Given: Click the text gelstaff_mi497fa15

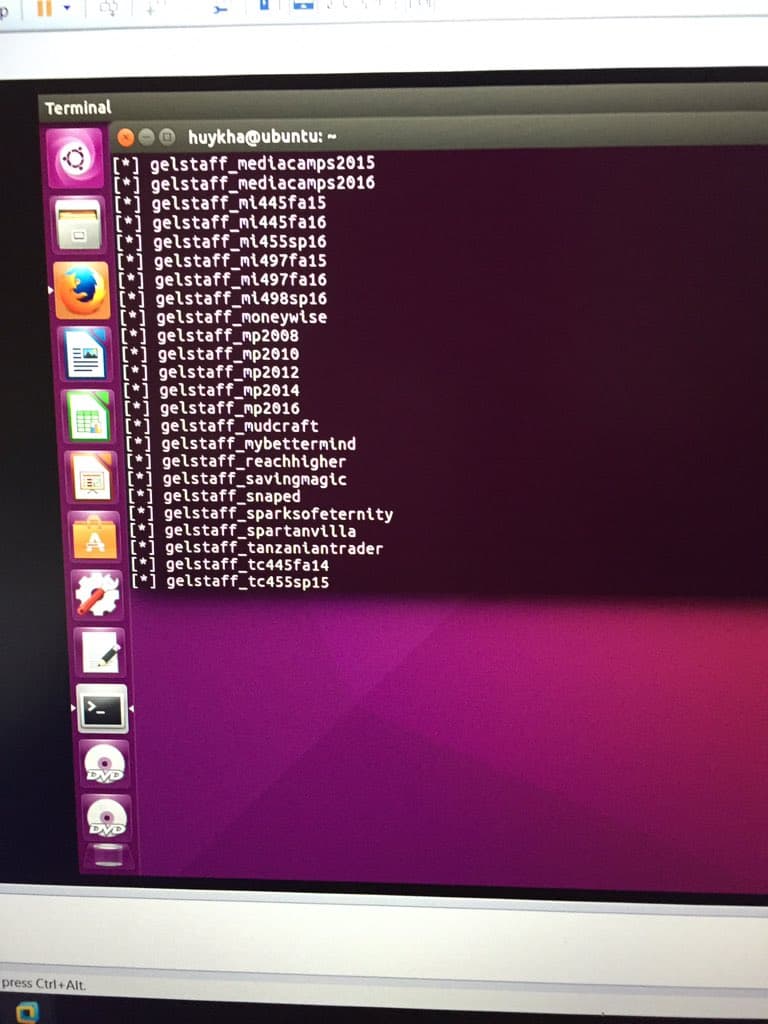Looking at the screenshot, I should tap(240, 261).
